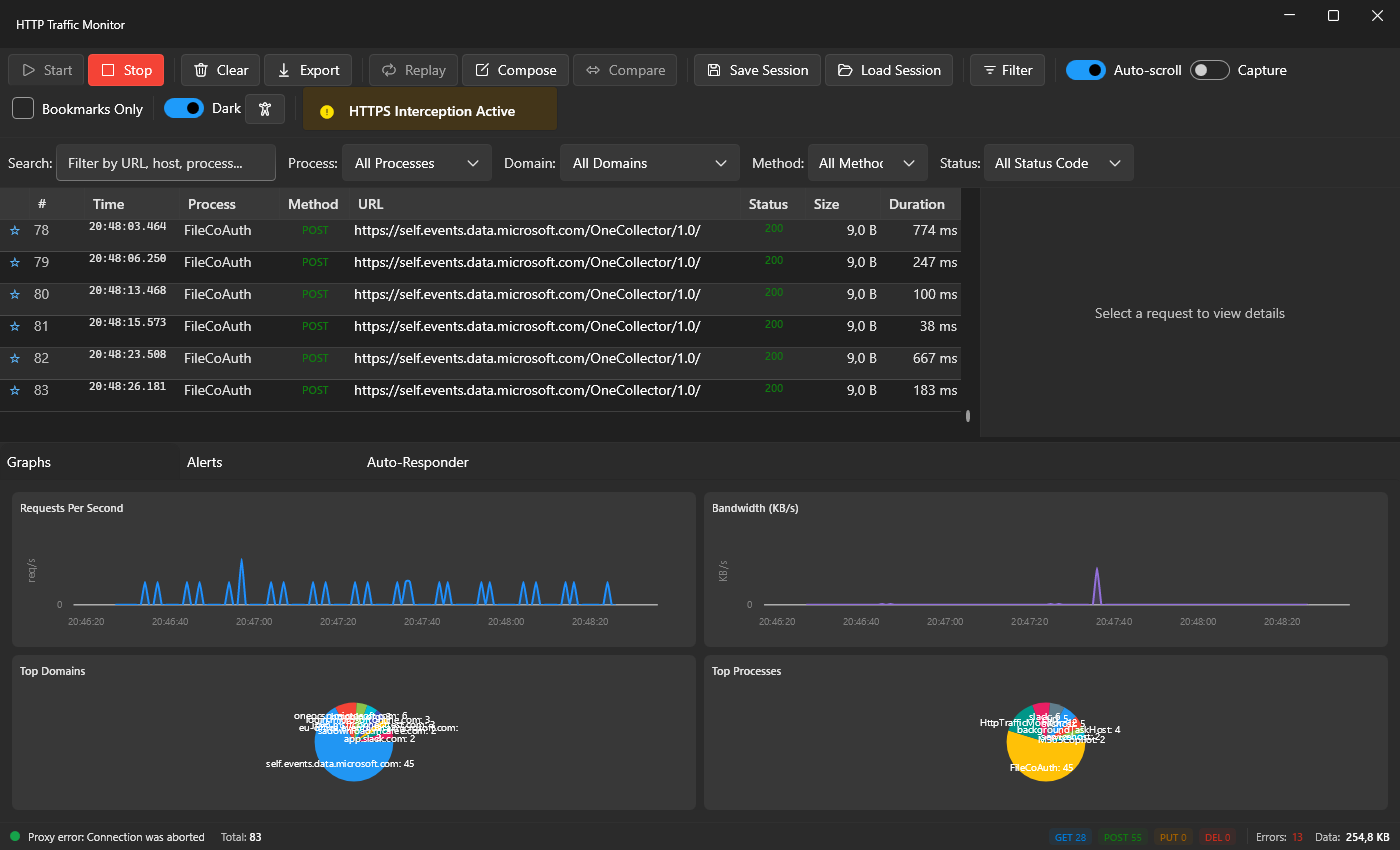Viewport: 1400px width, 850px height.
Task: Click the yellow HTTPS Interception warning icon
Action: tap(326, 112)
